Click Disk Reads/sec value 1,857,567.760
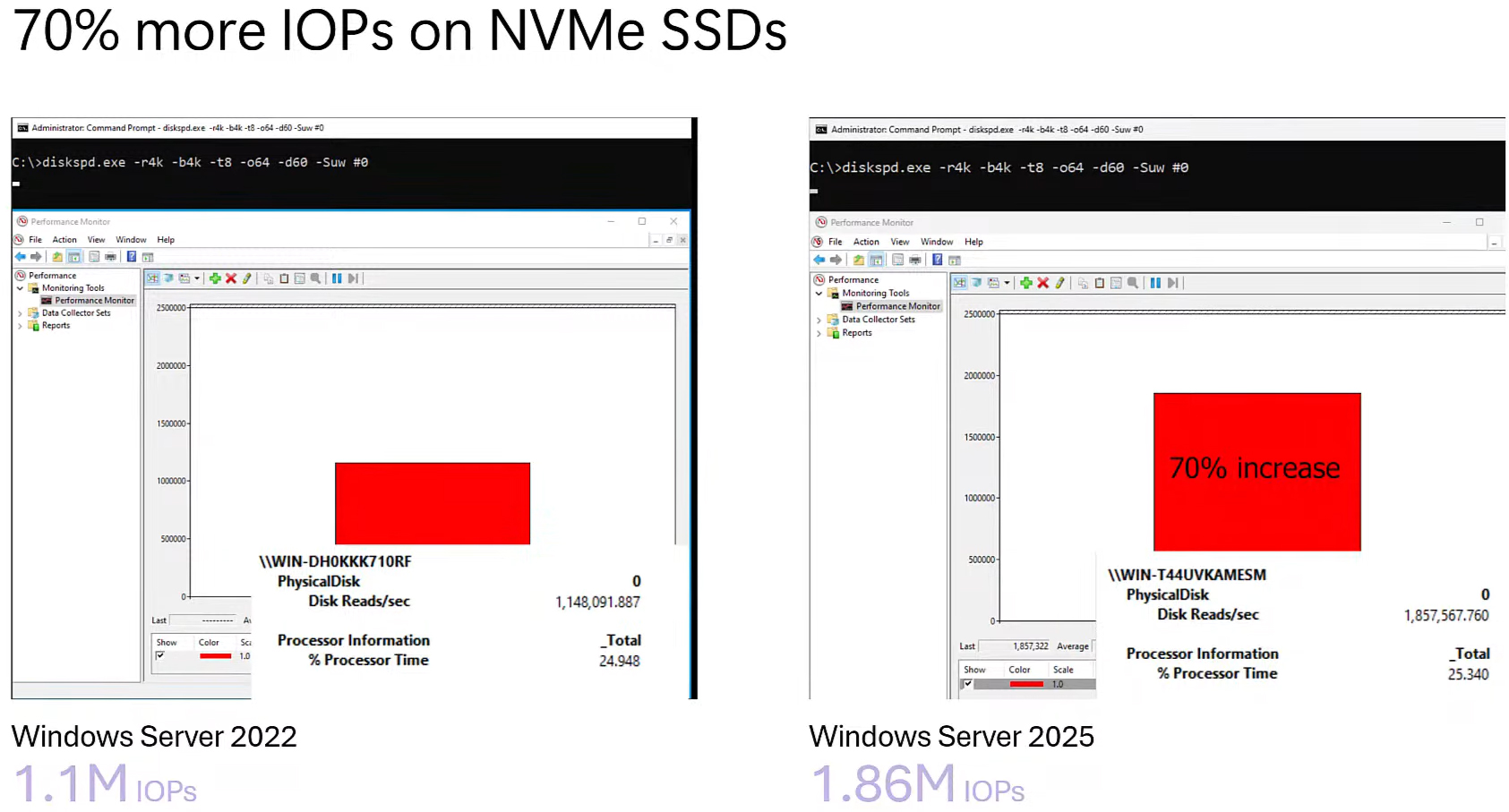 click(x=1446, y=615)
